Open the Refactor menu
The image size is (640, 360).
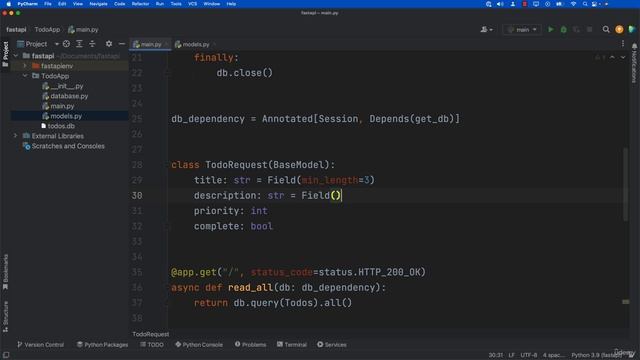pos(140,4)
